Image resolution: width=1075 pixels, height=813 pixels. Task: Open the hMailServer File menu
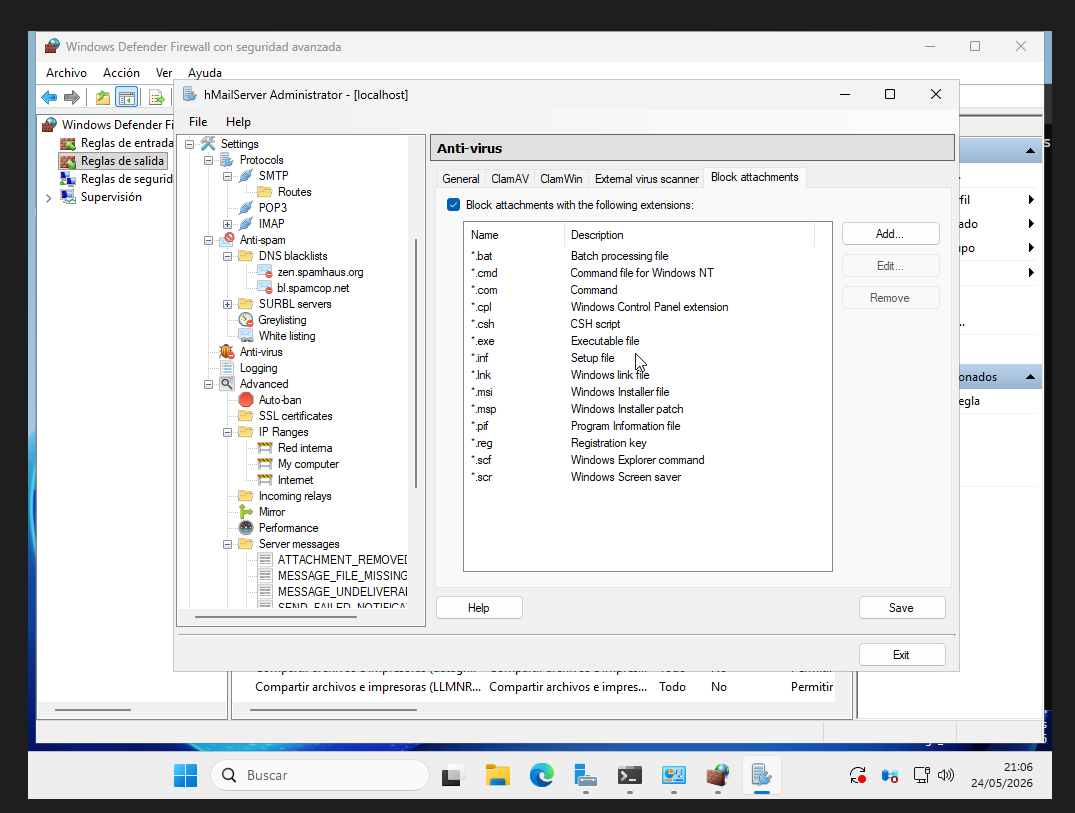click(x=198, y=122)
